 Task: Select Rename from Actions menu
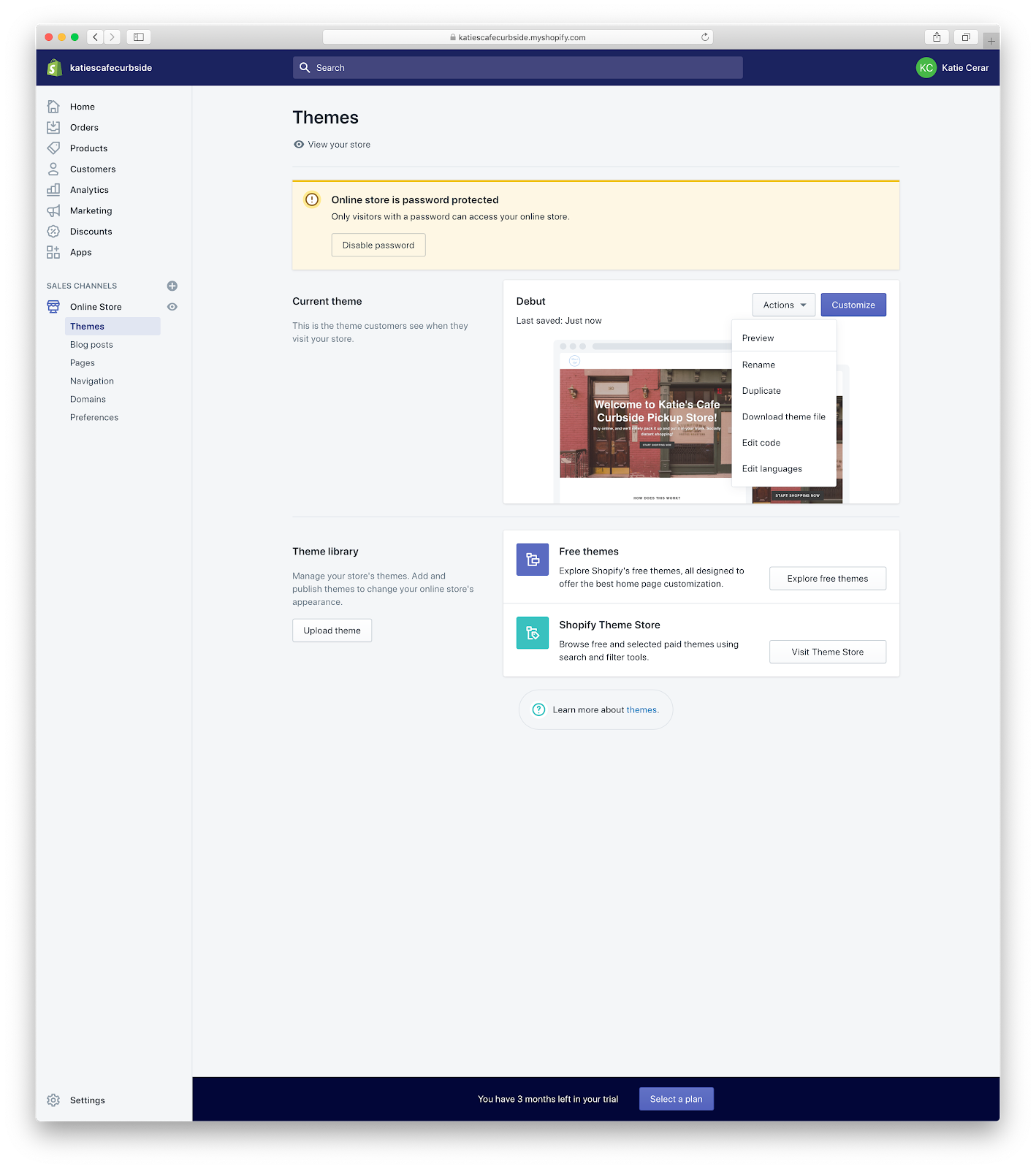coord(784,365)
